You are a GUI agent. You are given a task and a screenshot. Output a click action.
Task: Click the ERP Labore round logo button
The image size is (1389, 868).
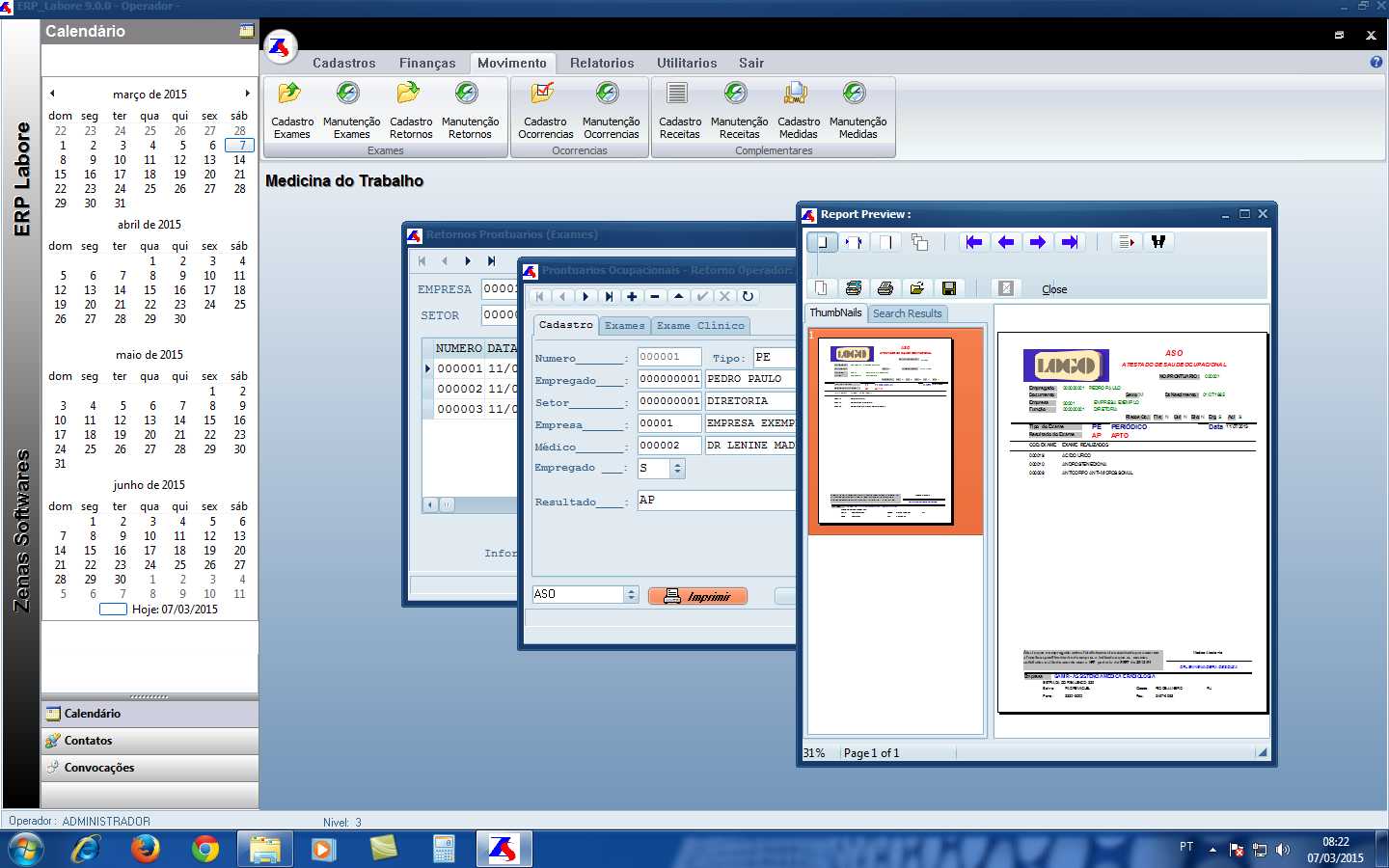[x=280, y=46]
